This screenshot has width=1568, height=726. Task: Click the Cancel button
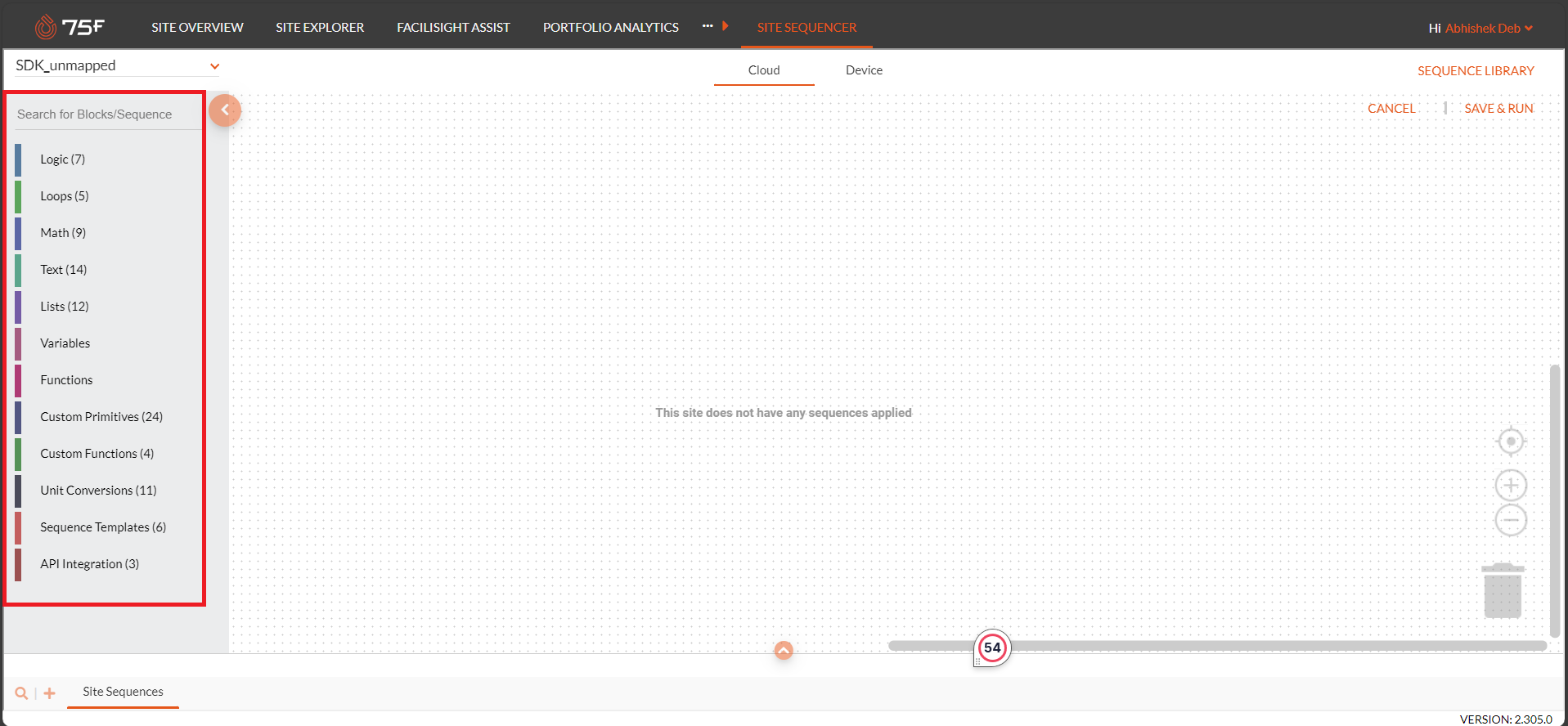click(x=1391, y=109)
